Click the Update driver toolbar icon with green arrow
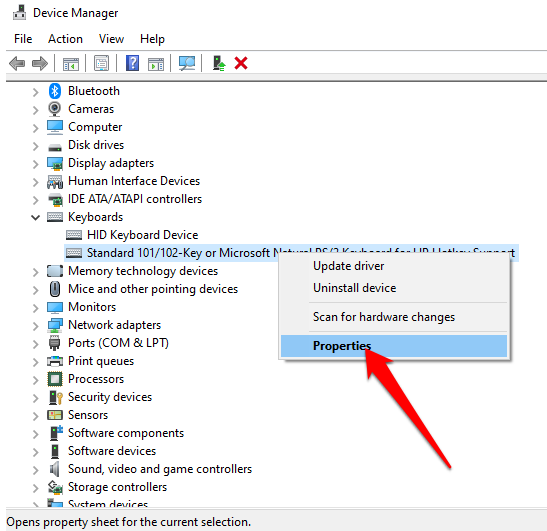The height and width of the screenshot is (531, 547). click(219, 63)
